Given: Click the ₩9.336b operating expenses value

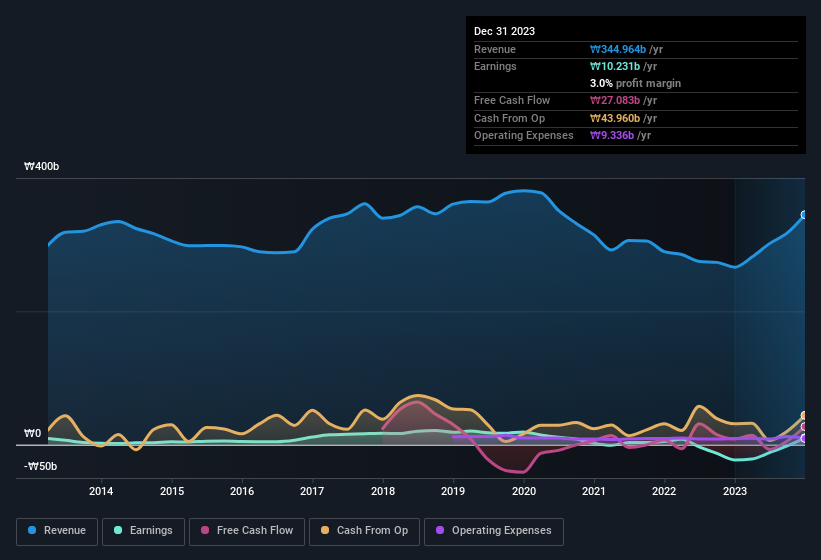Looking at the screenshot, I should [612, 136].
